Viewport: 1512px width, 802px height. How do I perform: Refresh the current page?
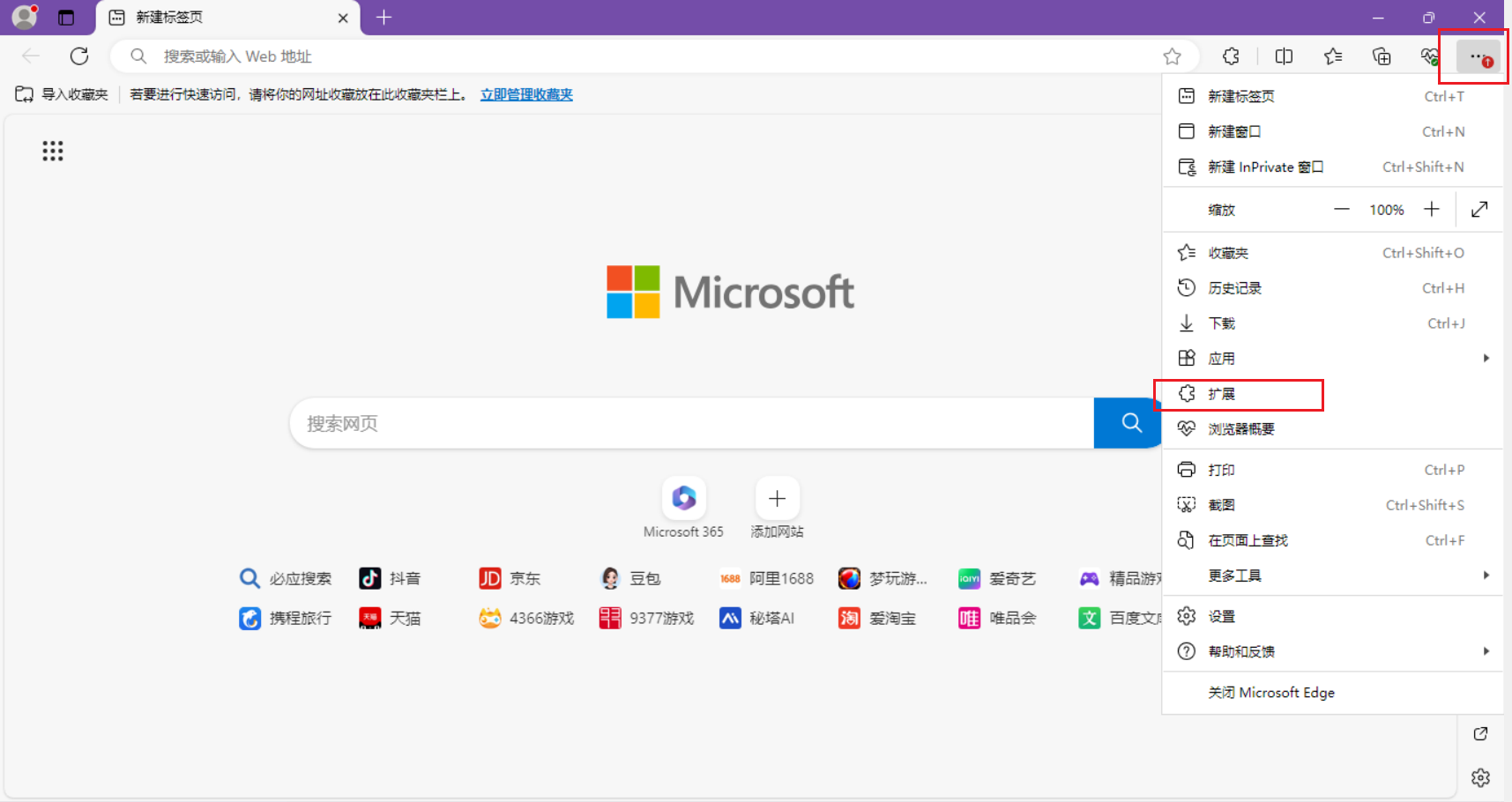point(79,56)
